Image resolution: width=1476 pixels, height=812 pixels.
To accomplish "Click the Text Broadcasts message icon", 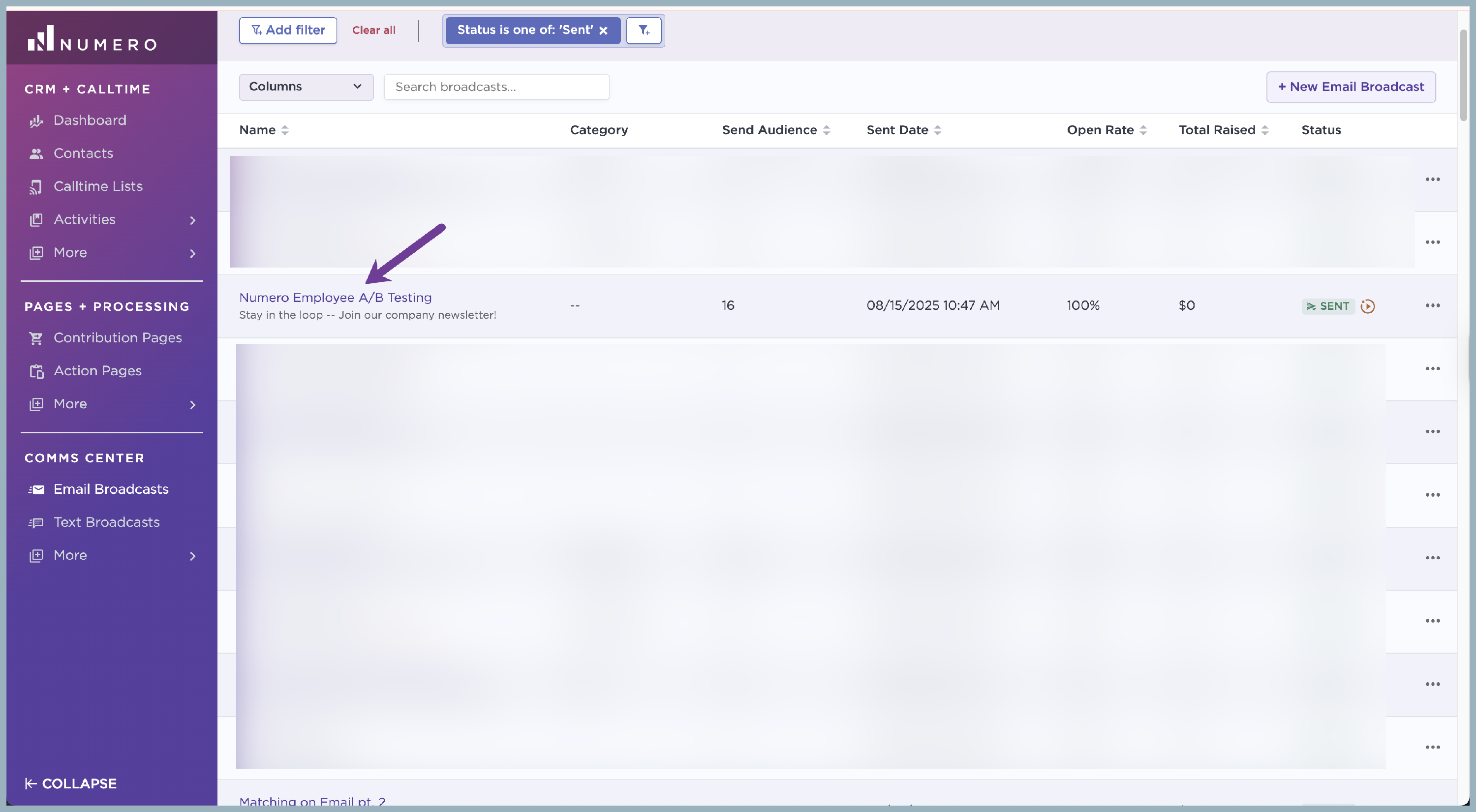I will click(x=36, y=523).
